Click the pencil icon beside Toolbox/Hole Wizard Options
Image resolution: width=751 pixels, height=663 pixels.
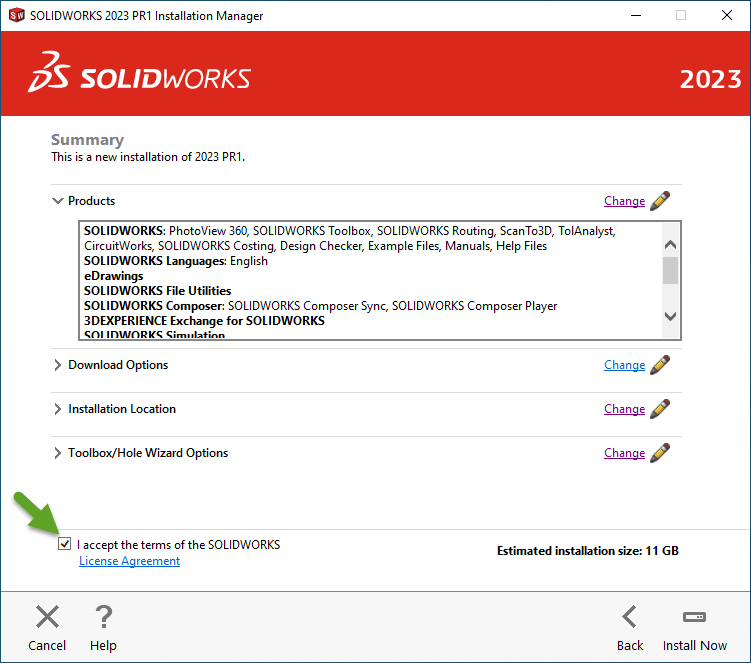coord(660,453)
